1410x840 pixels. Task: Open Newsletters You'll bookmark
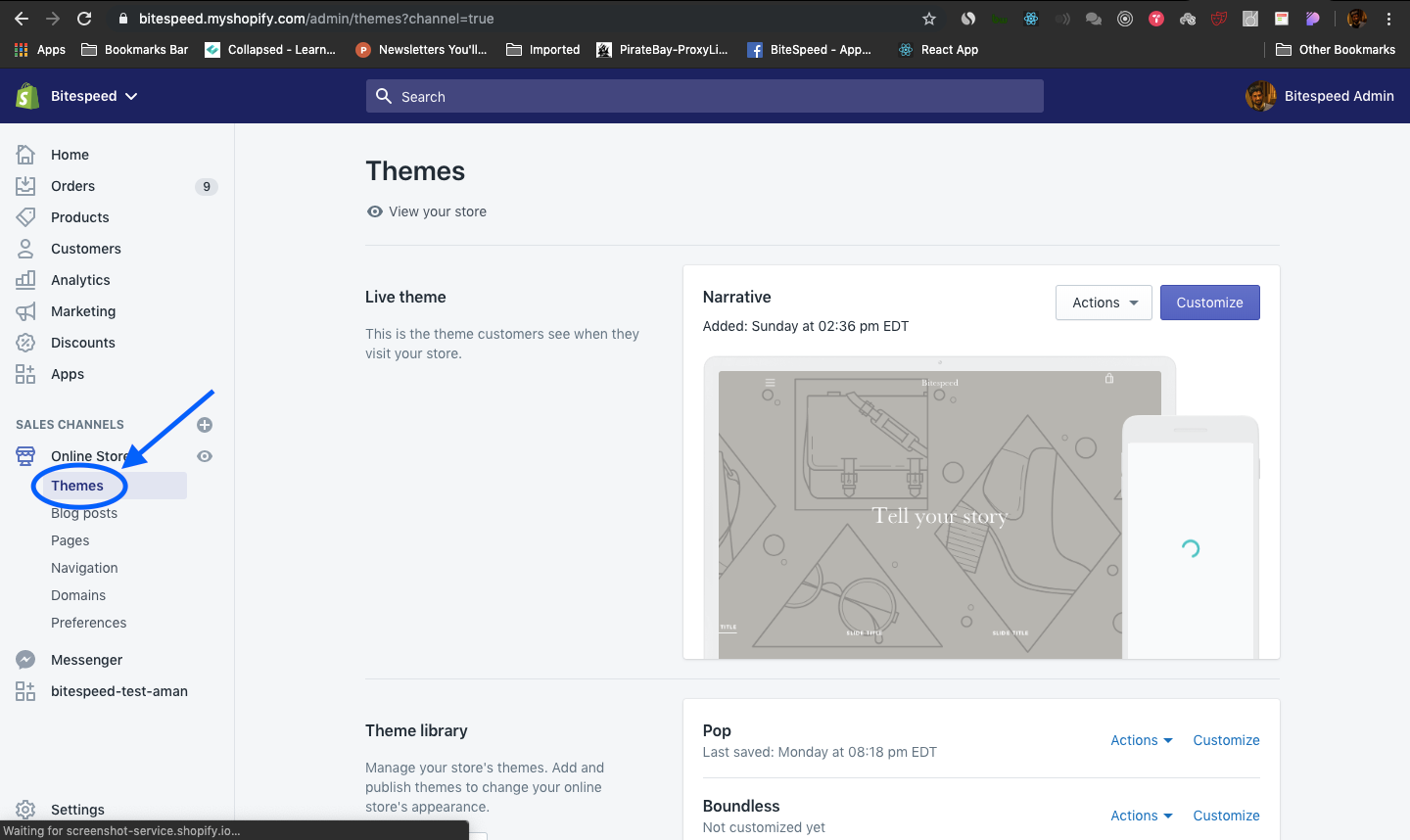pos(421,50)
